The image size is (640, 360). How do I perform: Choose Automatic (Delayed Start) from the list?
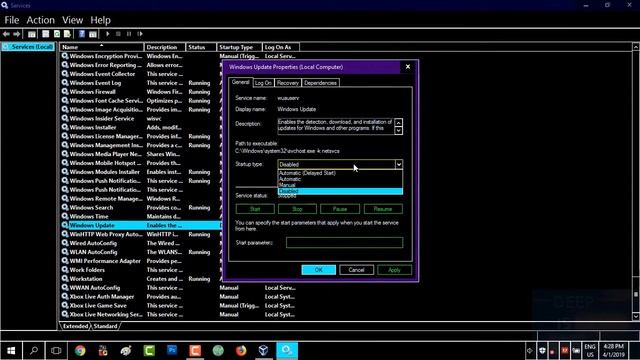(307, 173)
